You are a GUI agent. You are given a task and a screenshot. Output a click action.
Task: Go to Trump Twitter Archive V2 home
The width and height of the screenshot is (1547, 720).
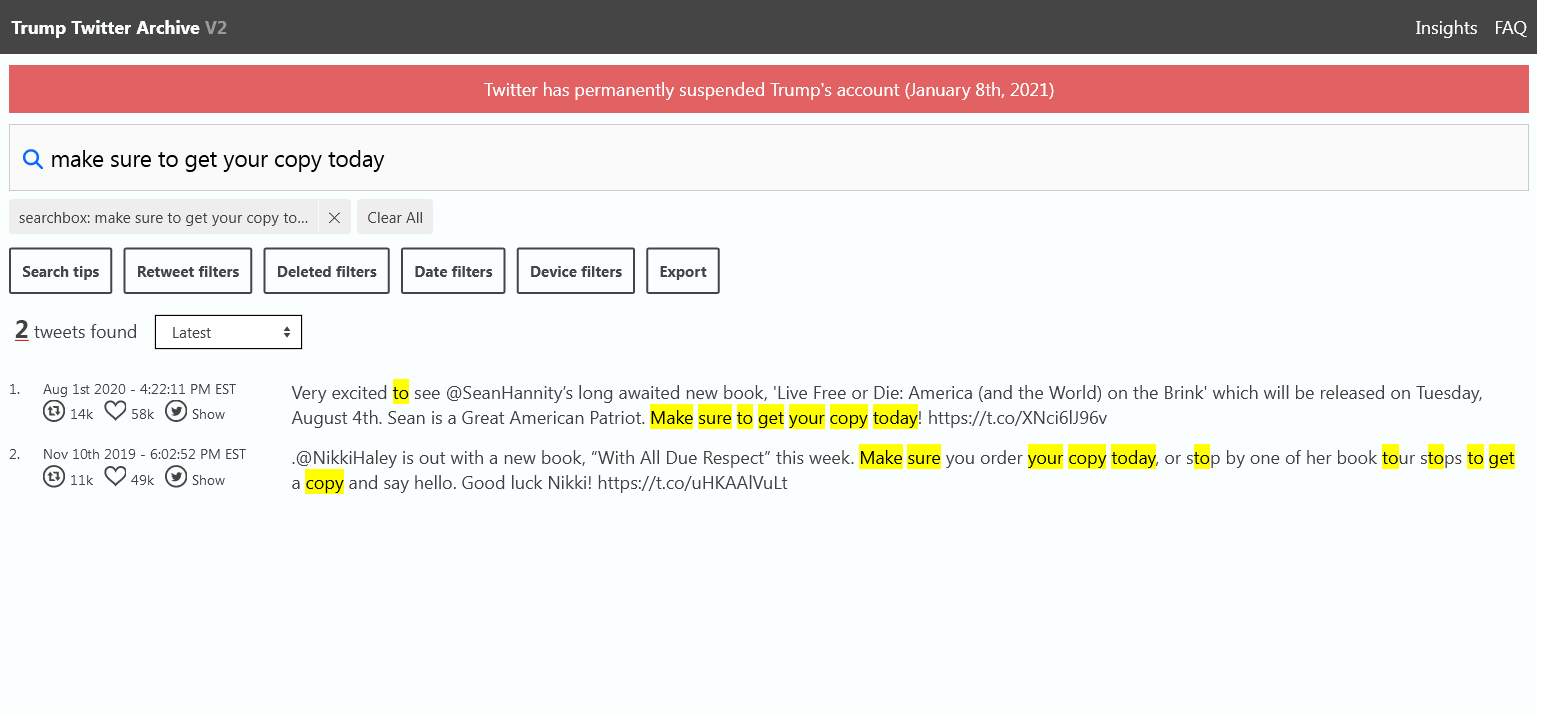[x=119, y=28]
